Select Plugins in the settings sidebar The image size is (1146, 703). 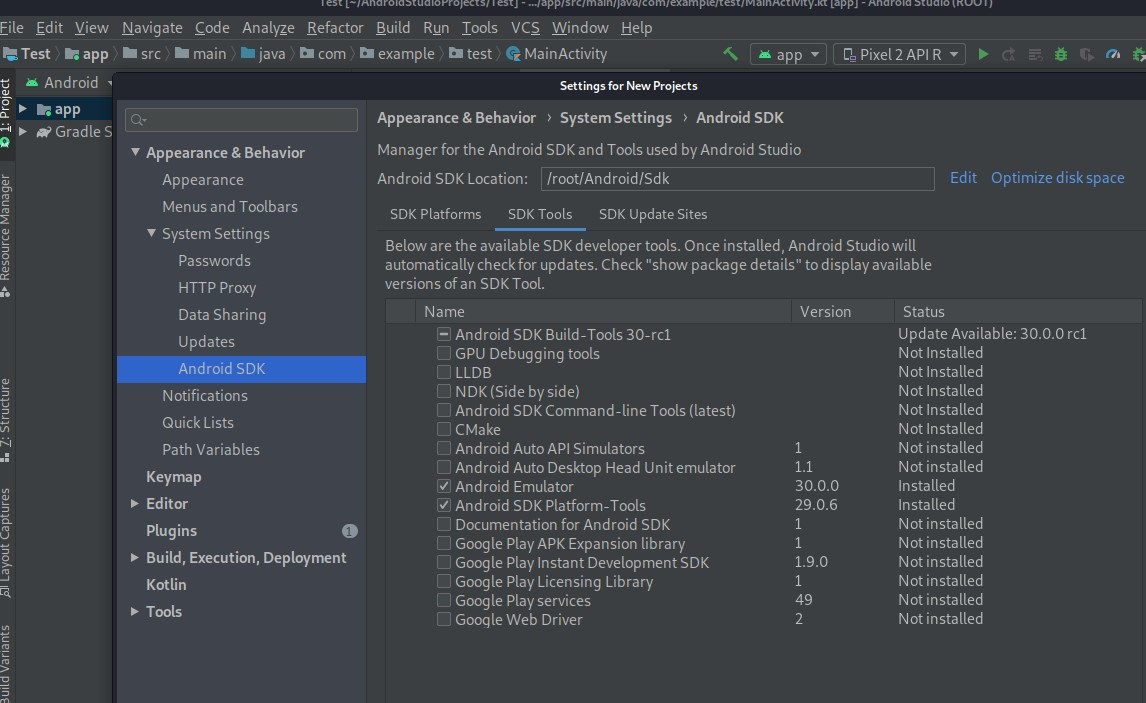tap(171, 531)
